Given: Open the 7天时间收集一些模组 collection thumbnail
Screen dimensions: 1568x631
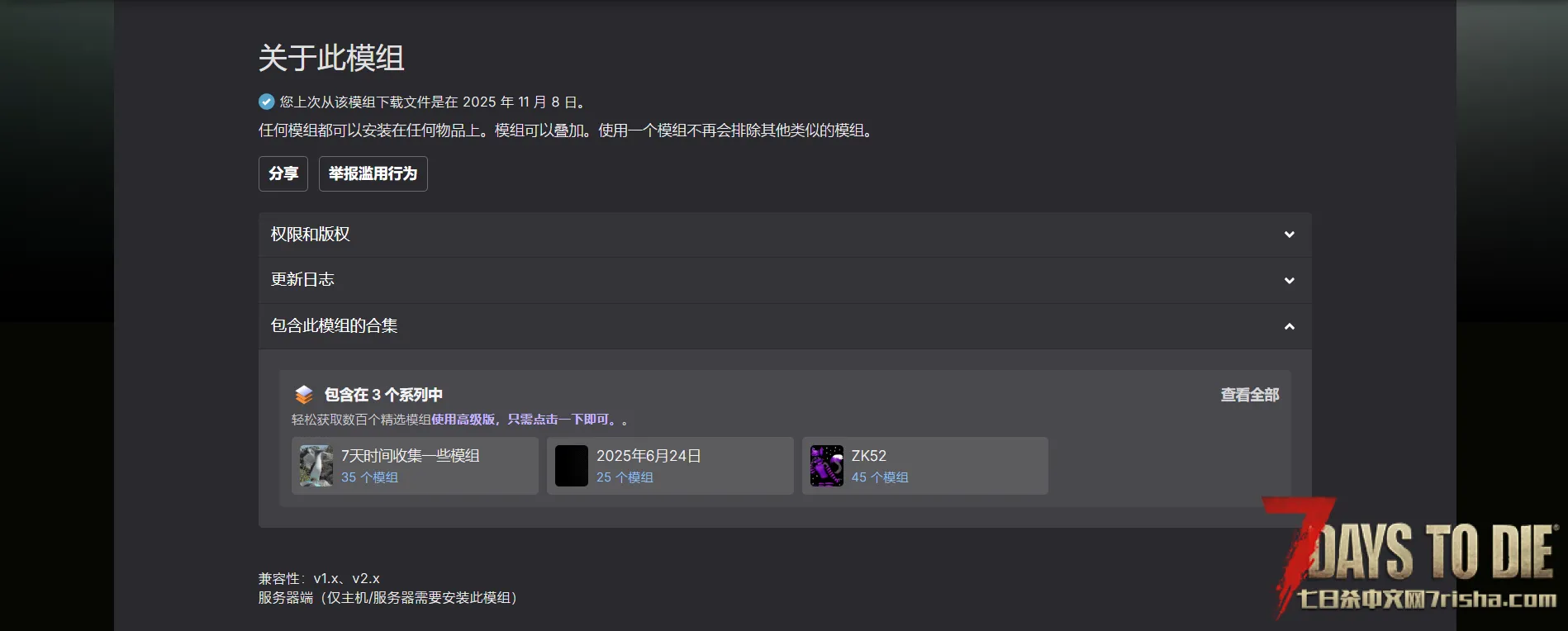Looking at the screenshot, I should coord(316,466).
